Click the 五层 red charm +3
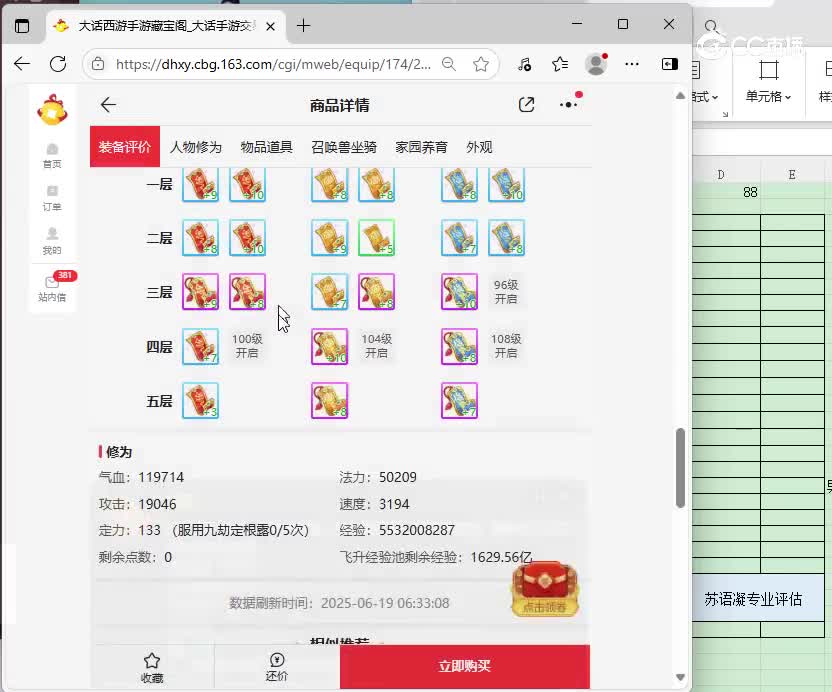Viewport: 832px width, 692px height. [x=201, y=400]
